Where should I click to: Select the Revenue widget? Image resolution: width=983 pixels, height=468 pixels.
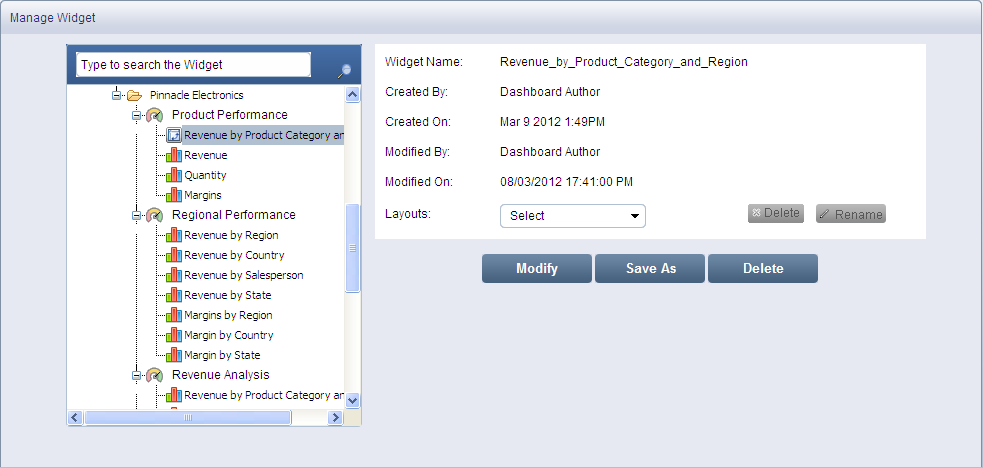tap(206, 155)
